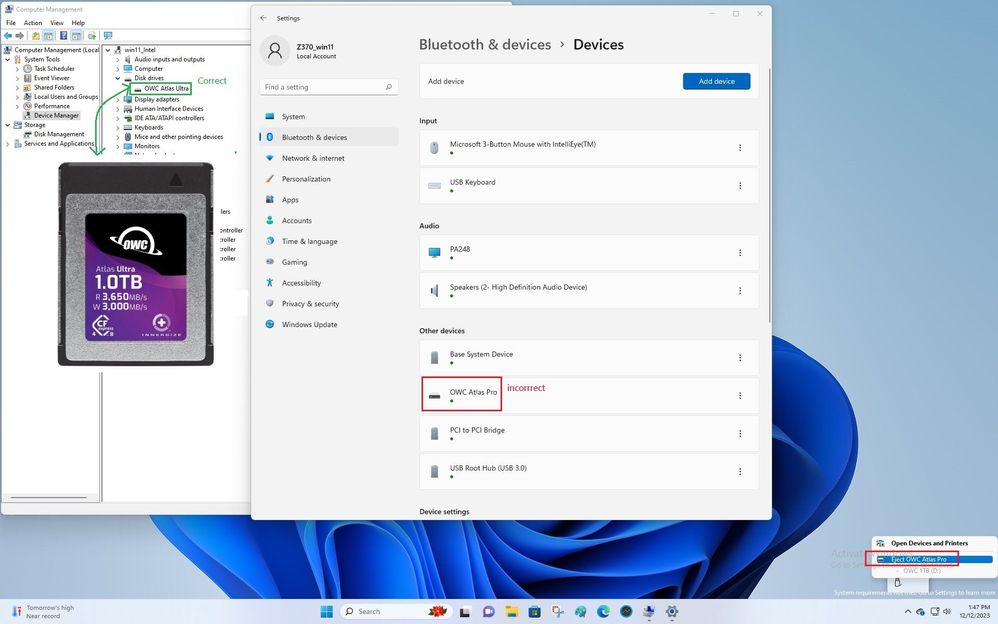Image resolution: width=998 pixels, height=624 pixels.
Task: Click the Settings back arrow
Action: 264,18
